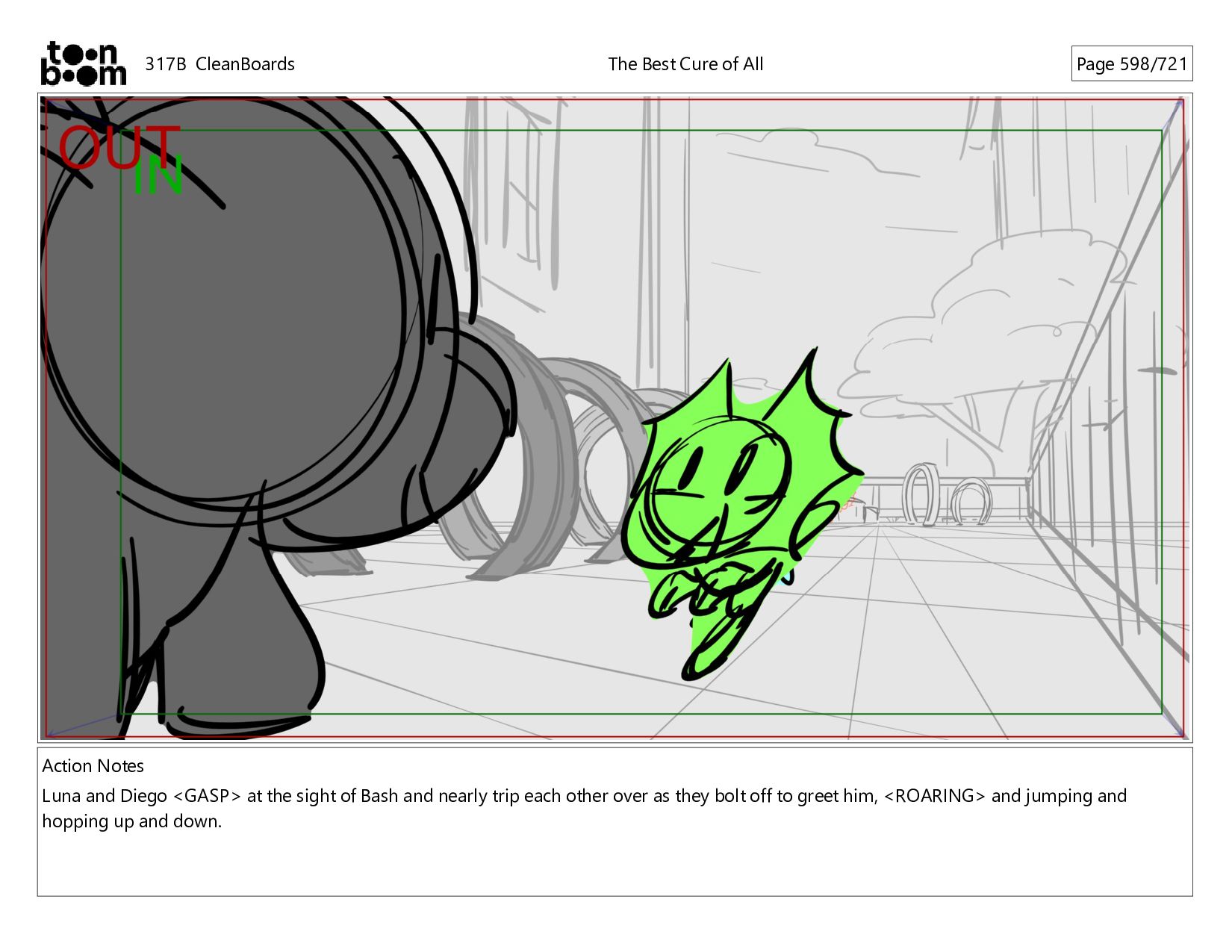The width and height of the screenshot is (1232, 952).
Task: Click the green 'IN' camera frame label
Action: [158, 175]
